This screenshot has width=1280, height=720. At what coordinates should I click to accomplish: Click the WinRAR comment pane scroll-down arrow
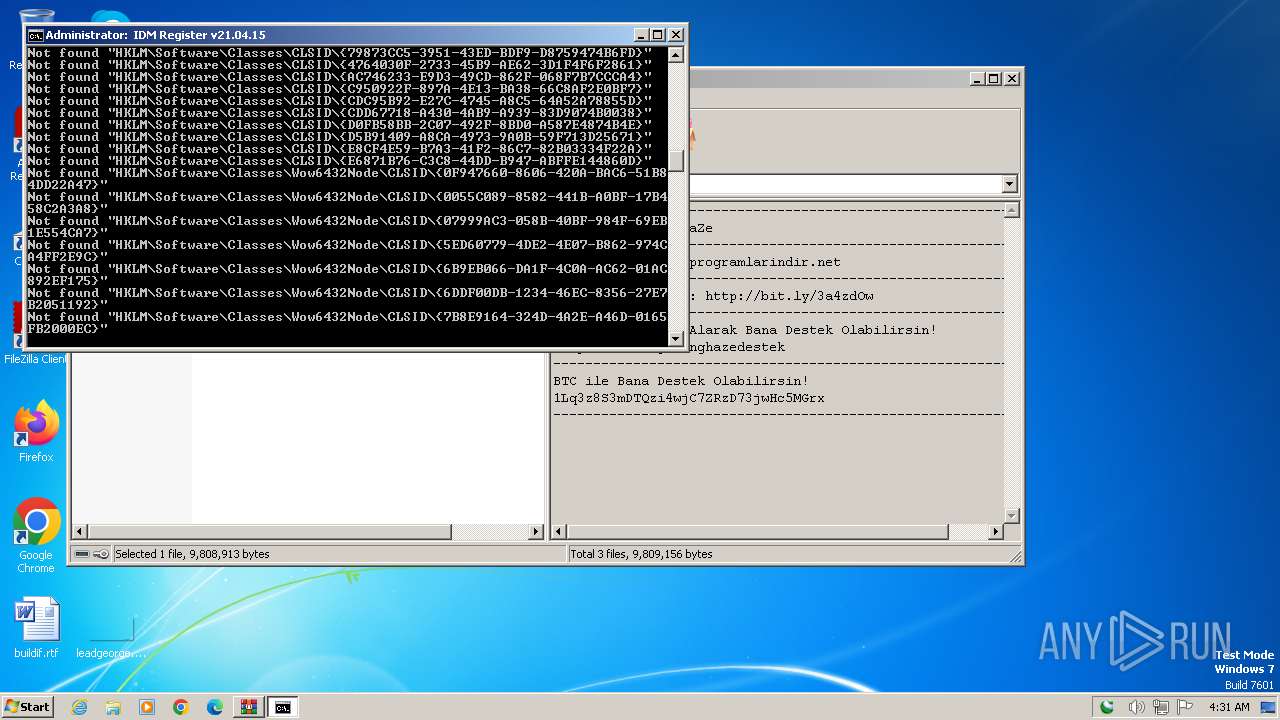(1011, 516)
